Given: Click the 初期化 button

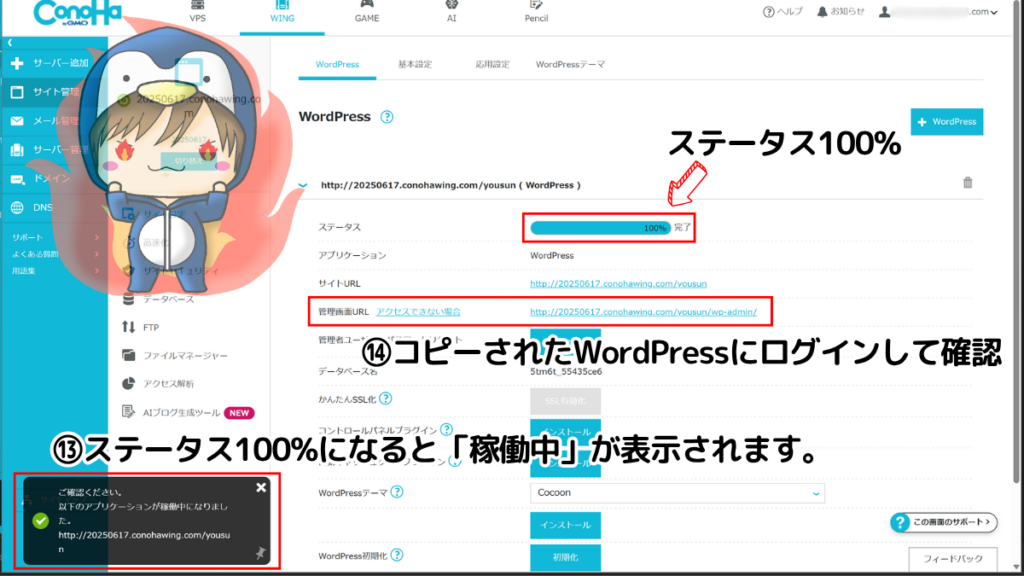Looking at the screenshot, I should pyautogui.click(x=566, y=558).
